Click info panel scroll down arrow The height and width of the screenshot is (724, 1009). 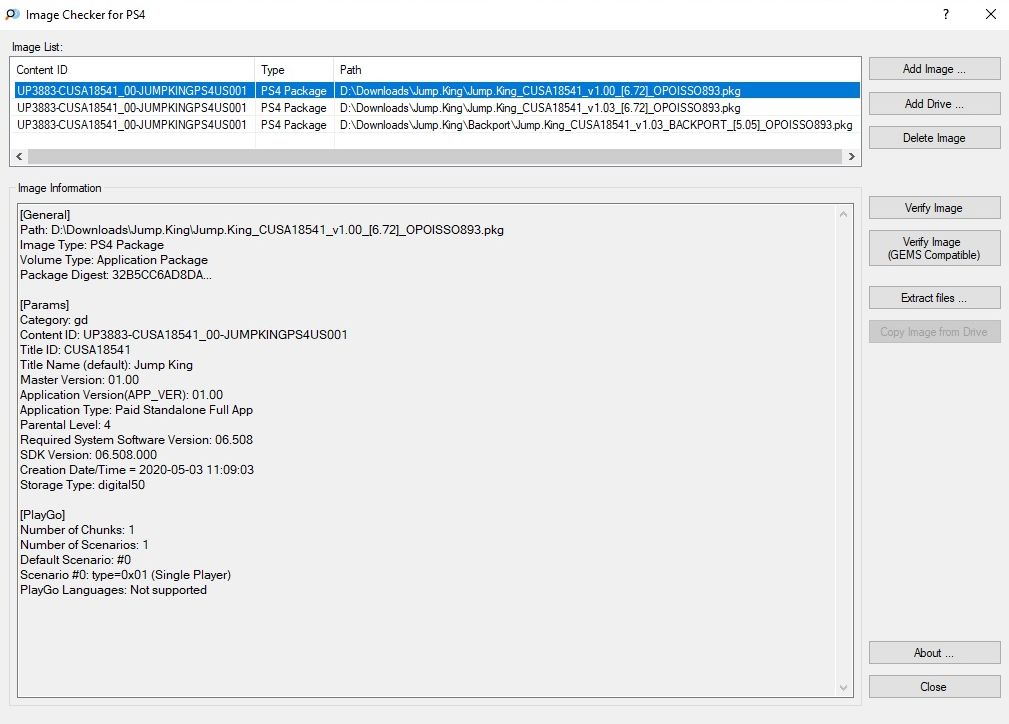coord(844,688)
